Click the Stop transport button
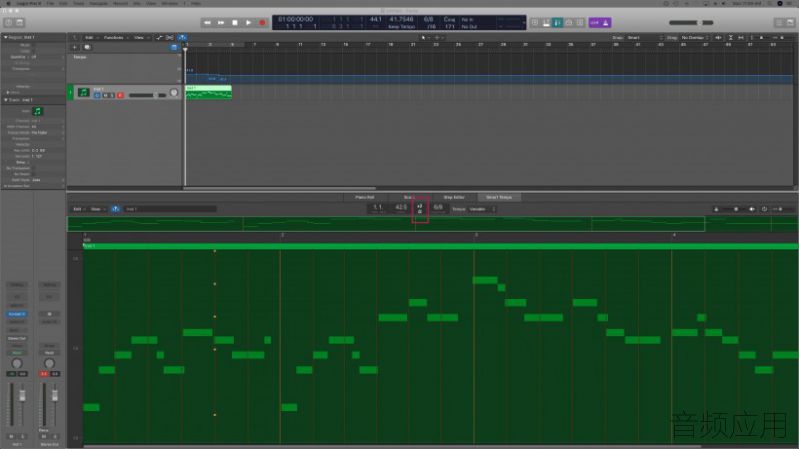The height and width of the screenshot is (449, 799). (x=235, y=23)
